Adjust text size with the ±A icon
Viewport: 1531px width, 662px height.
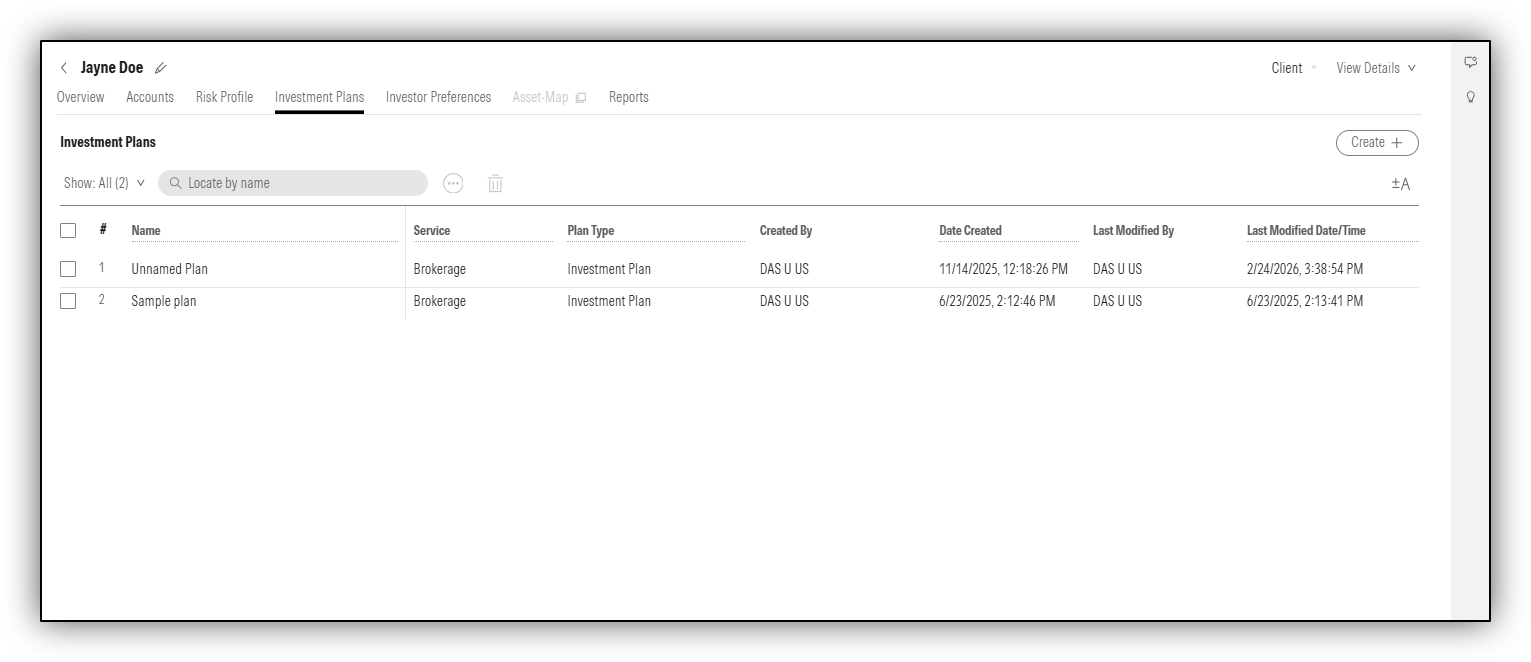[1400, 184]
